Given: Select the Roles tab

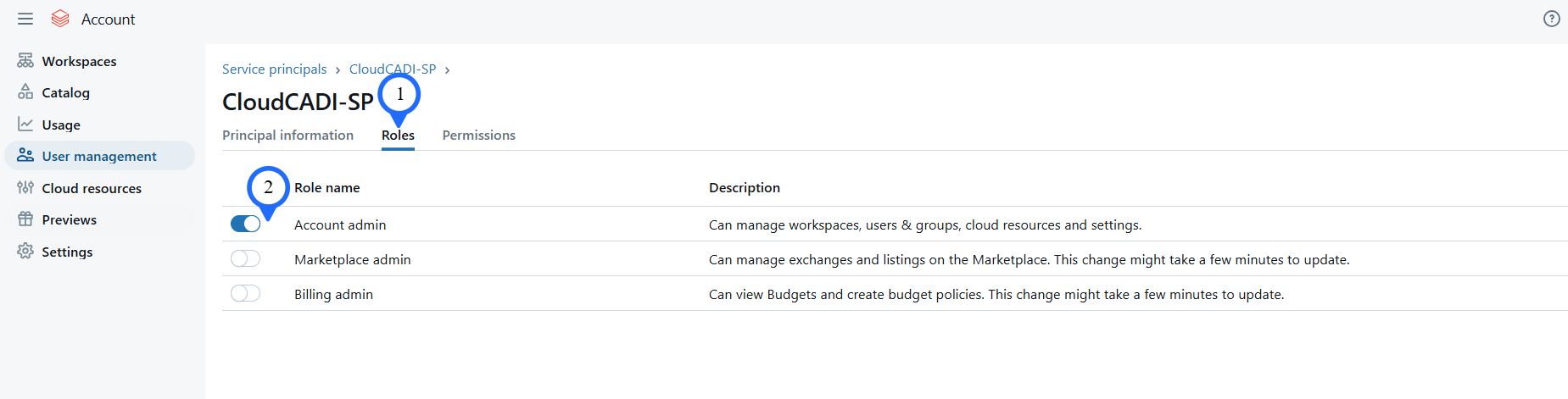Looking at the screenshot, I should coord(398,136).
